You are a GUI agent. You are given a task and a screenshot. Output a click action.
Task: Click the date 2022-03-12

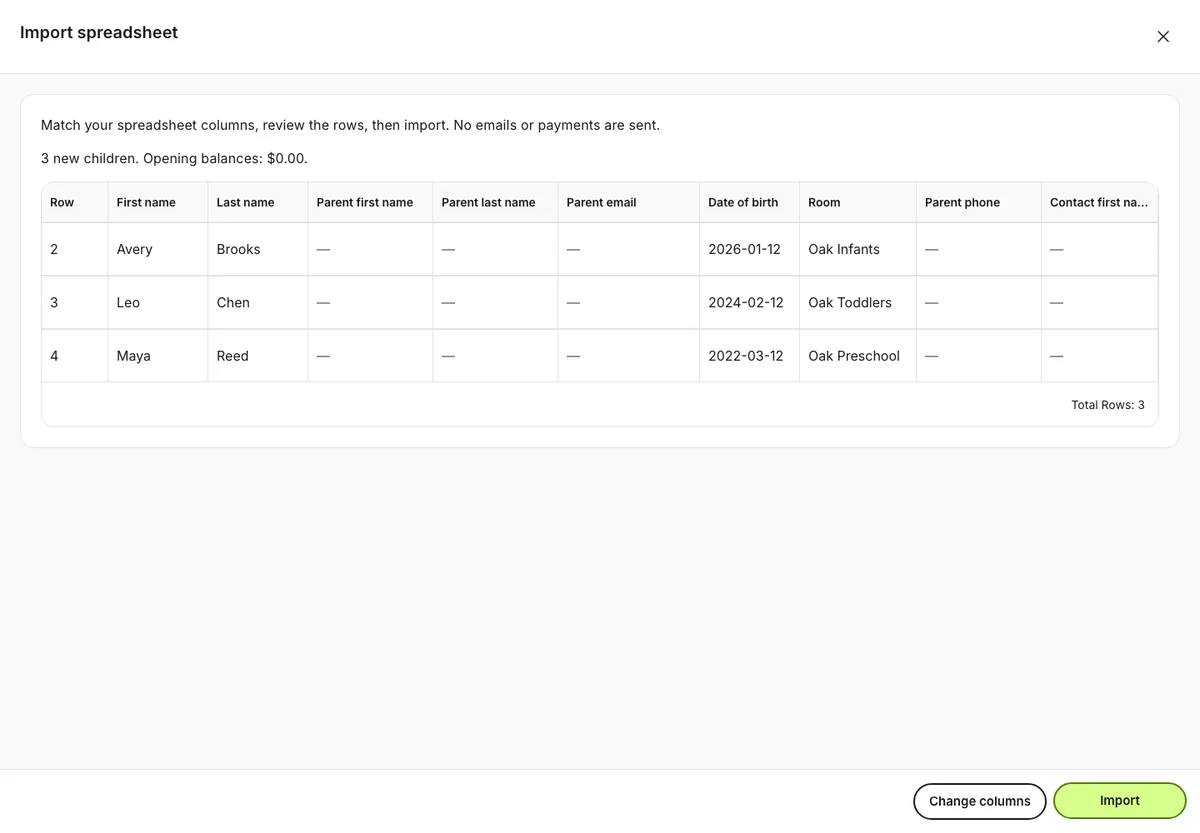pyautogui.click(x=746, y=356)
